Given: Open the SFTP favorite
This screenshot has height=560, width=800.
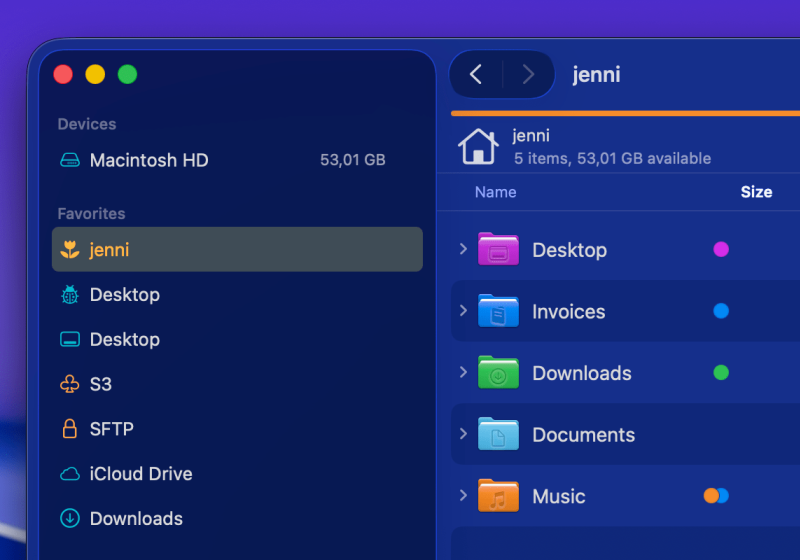Looking at the screenshot, I should [x=237, y=429].
